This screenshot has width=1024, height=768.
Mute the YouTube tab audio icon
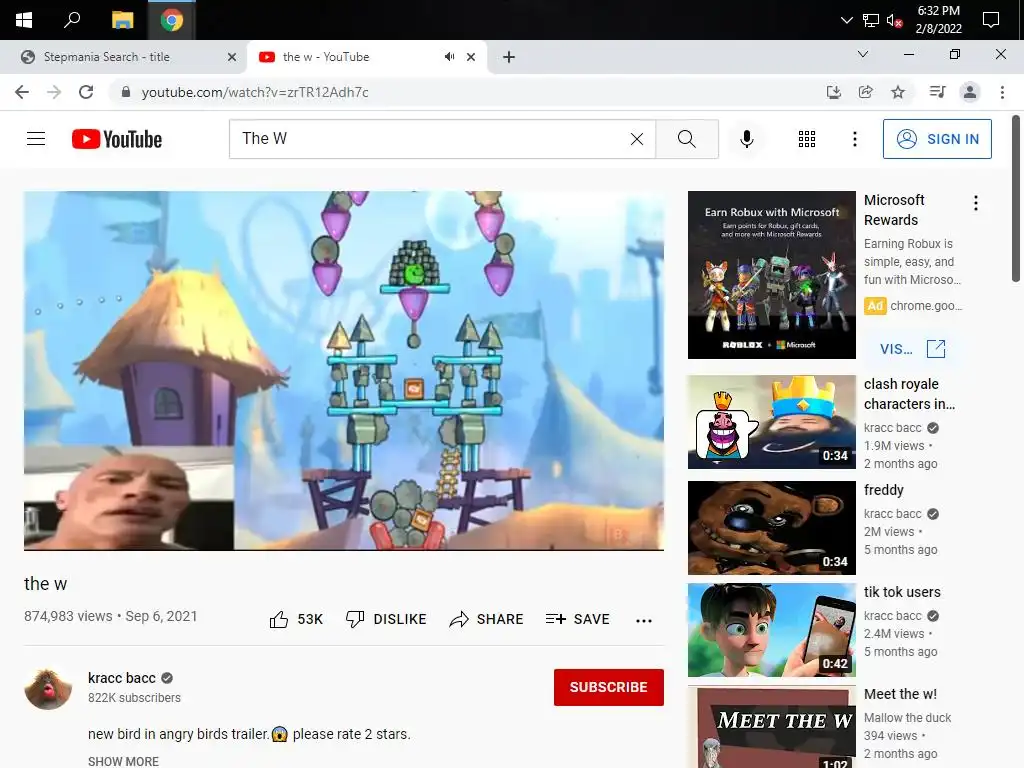coord(449,57)
